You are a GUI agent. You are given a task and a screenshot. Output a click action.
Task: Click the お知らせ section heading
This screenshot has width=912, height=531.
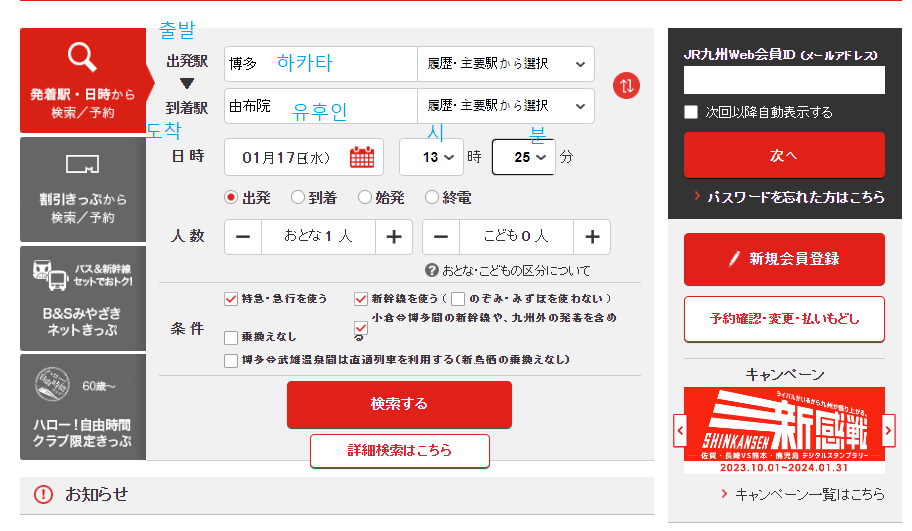click(x=97, y=494)
